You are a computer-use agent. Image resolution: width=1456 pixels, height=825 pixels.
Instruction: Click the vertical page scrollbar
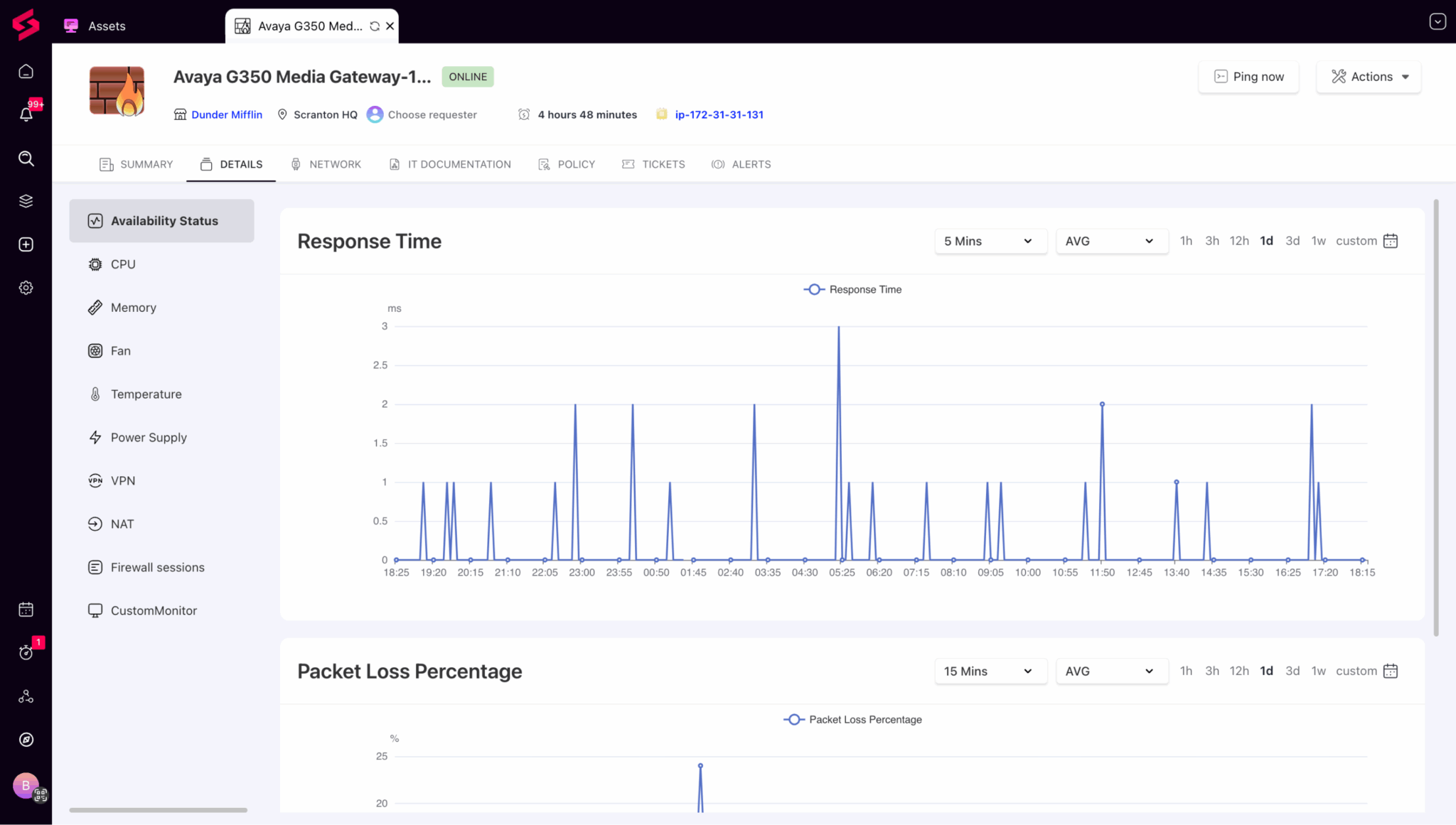1436,418
